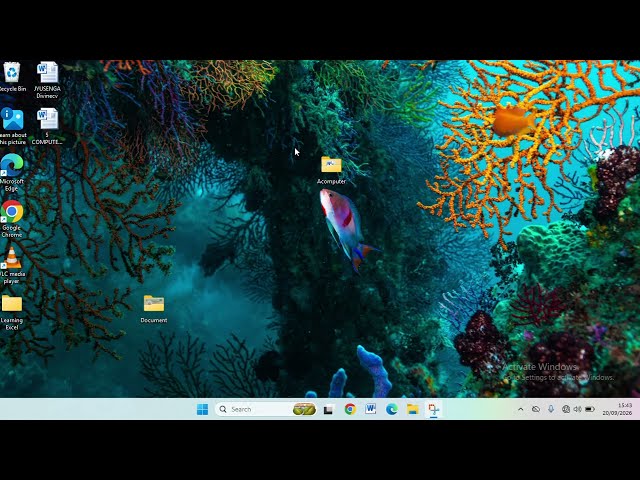Select the Recycle Bin desktop icon
640x480 pixels.
12,77
